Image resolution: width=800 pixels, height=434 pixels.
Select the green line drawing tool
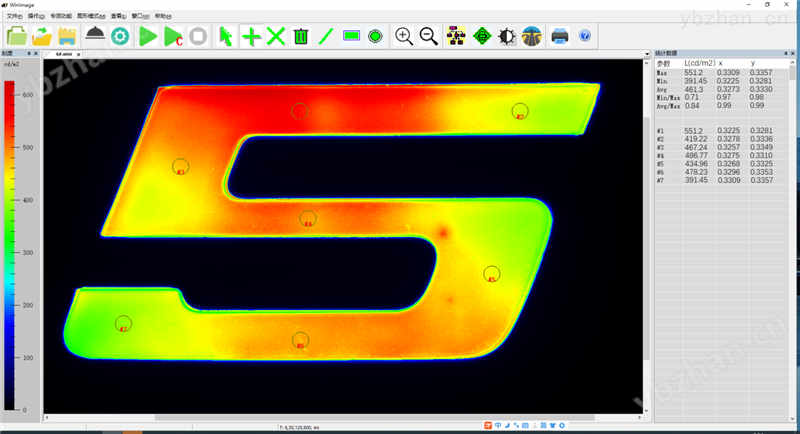coord(326,36)
